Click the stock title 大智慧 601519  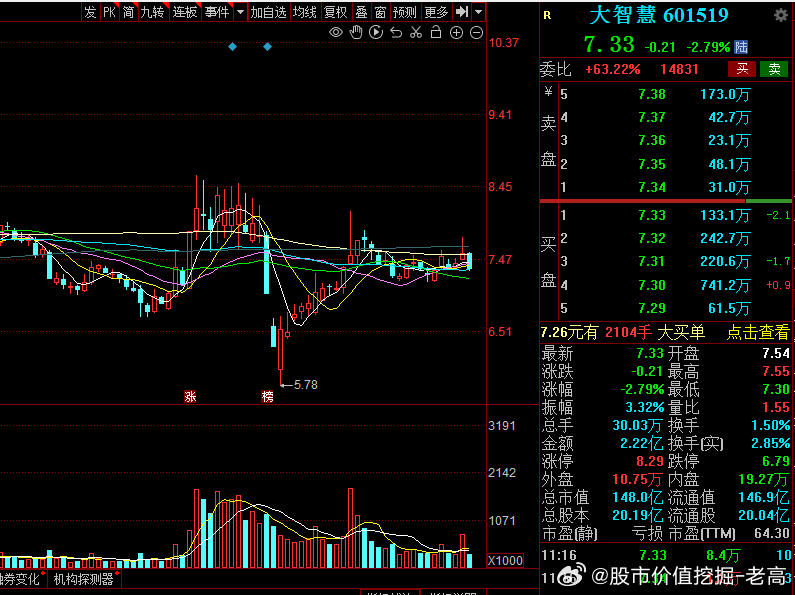point(659,15)
